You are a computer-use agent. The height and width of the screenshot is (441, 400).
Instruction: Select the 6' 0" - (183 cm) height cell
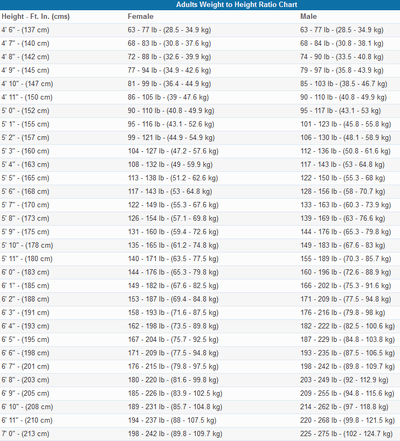coord(25,272)
